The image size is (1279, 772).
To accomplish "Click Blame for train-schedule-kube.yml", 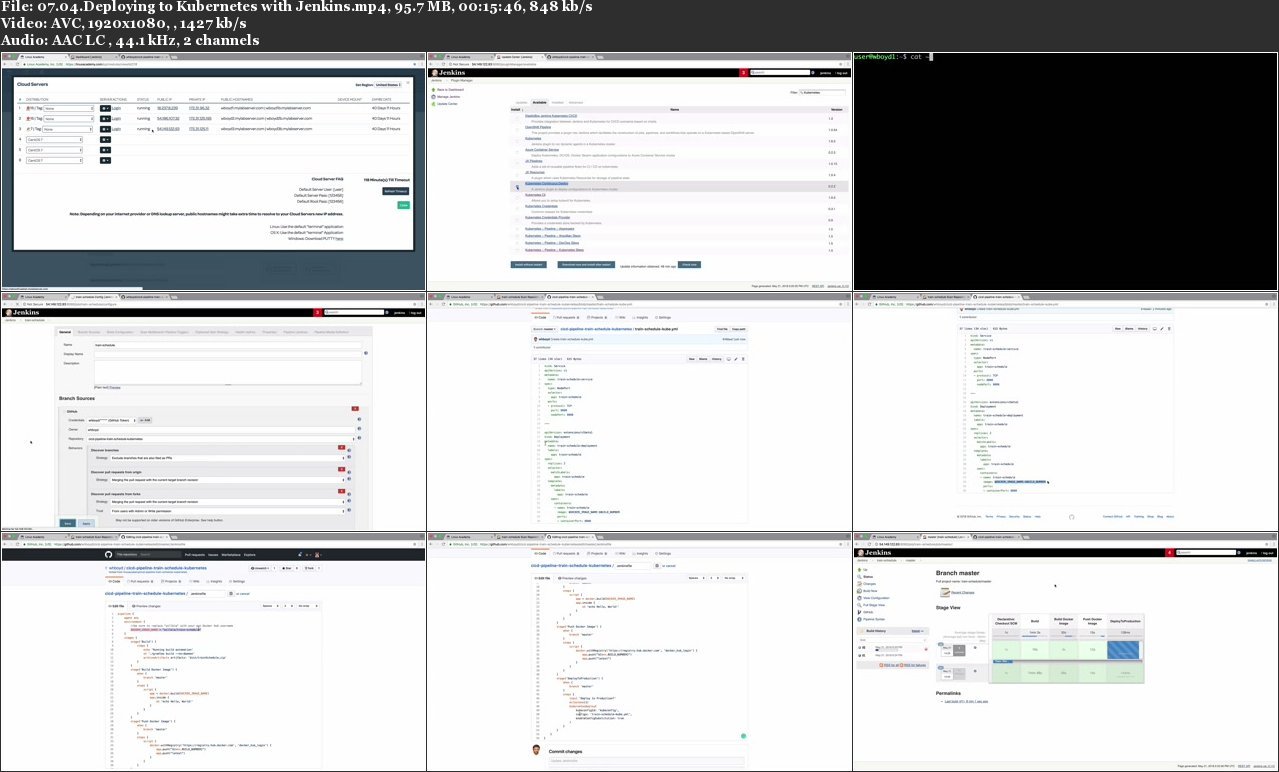I will (x=703, y=359).
